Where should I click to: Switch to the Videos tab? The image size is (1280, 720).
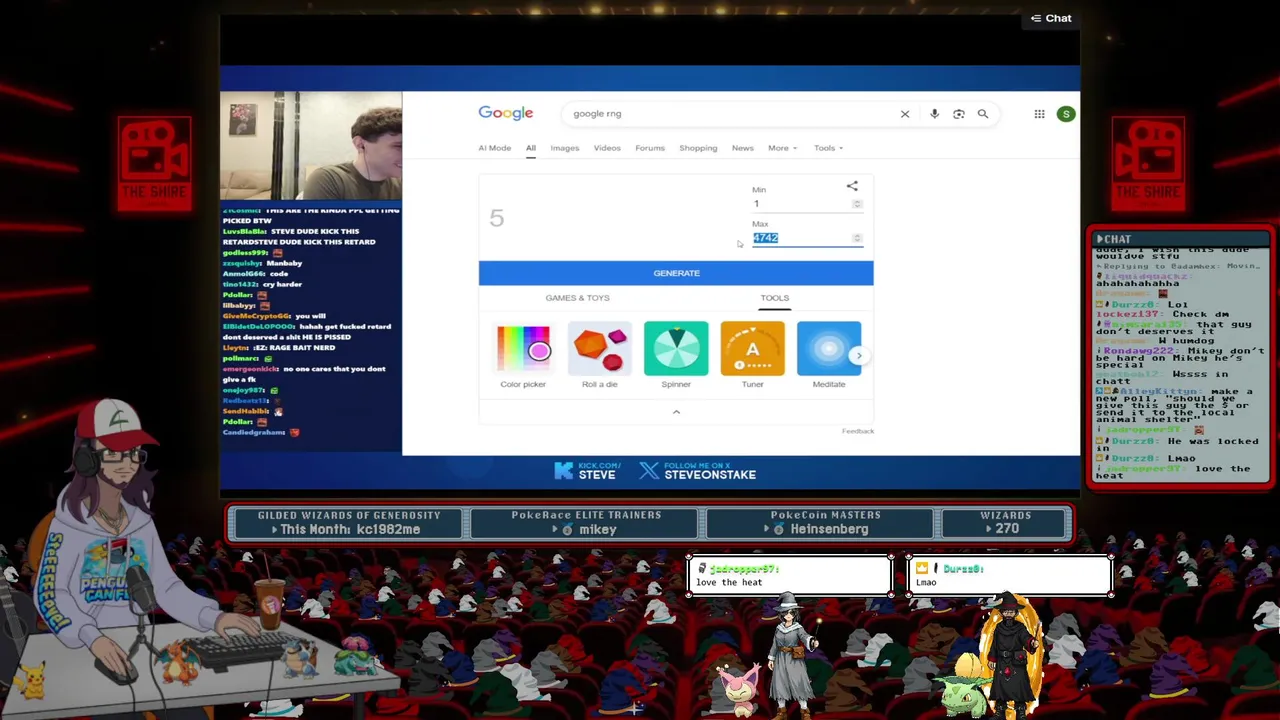click(607, 148)
